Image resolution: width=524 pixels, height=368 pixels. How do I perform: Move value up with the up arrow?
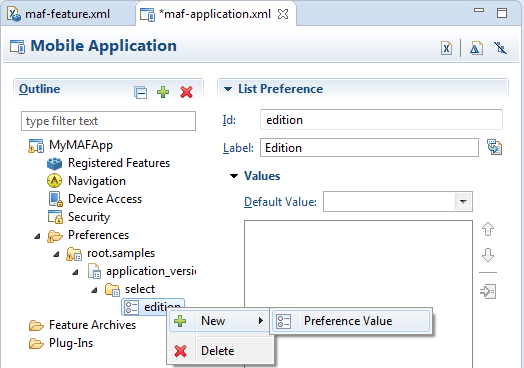[488, 229]
